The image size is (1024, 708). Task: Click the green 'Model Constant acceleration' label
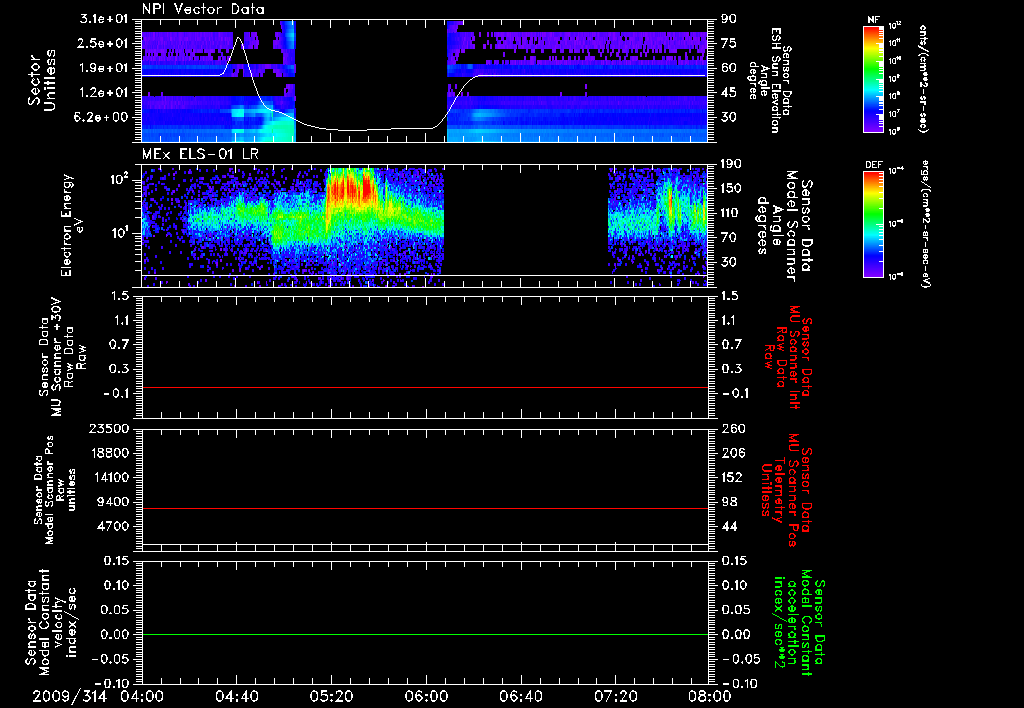(798, 622)
